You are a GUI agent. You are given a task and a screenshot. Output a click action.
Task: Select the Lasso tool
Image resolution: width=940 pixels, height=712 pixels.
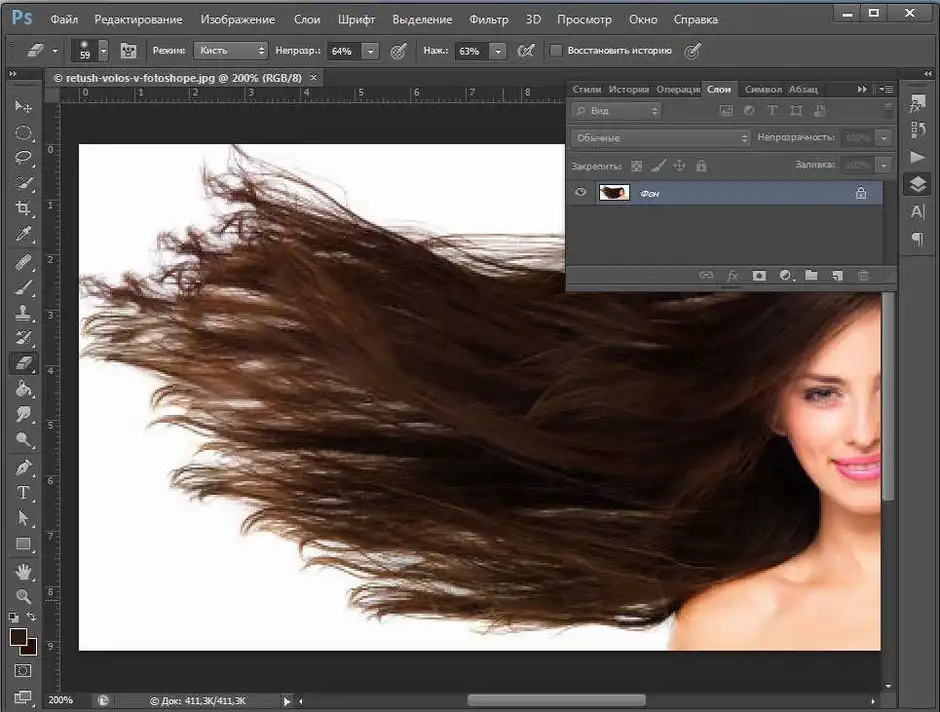[x=23, y=158]
